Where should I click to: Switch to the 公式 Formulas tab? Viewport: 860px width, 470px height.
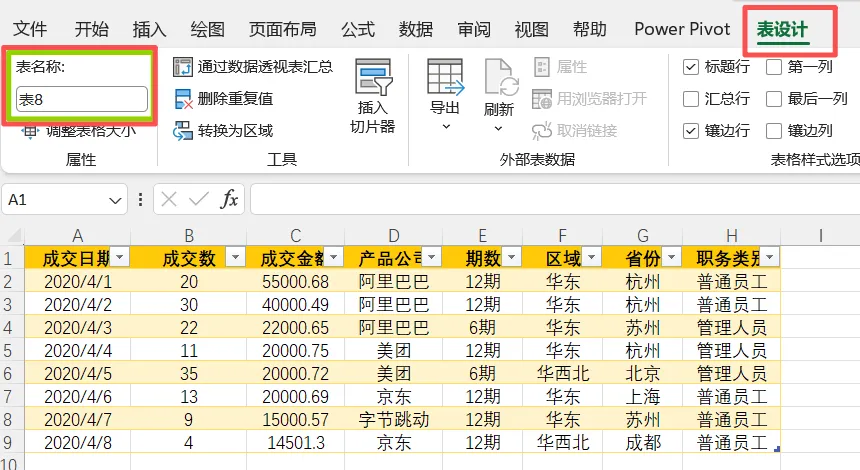[x=358, y=29]
